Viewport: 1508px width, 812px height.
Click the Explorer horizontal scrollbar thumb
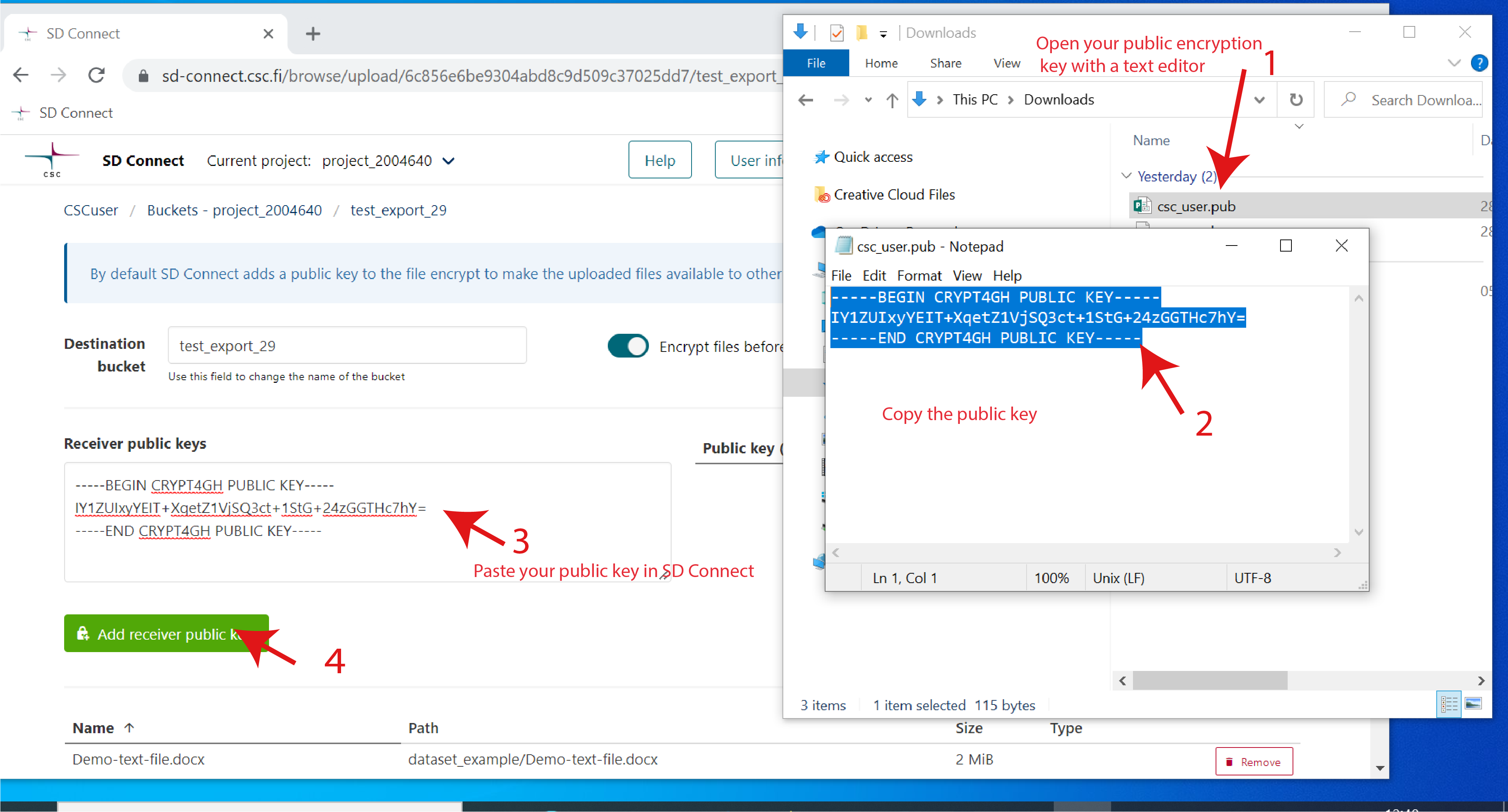tap(1210, 681)
